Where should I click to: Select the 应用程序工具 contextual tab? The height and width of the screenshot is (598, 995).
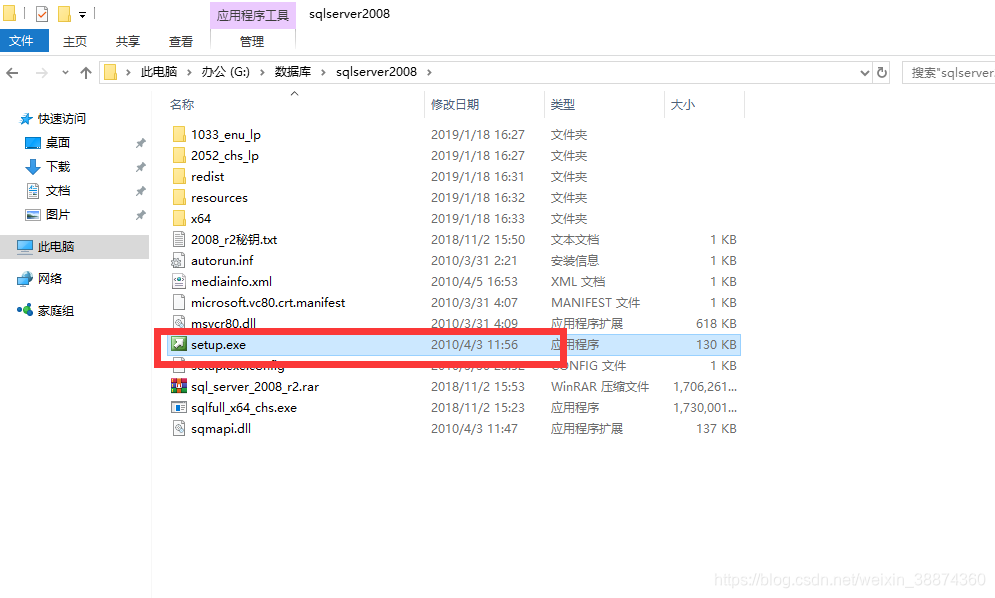[x=253, y=15]
